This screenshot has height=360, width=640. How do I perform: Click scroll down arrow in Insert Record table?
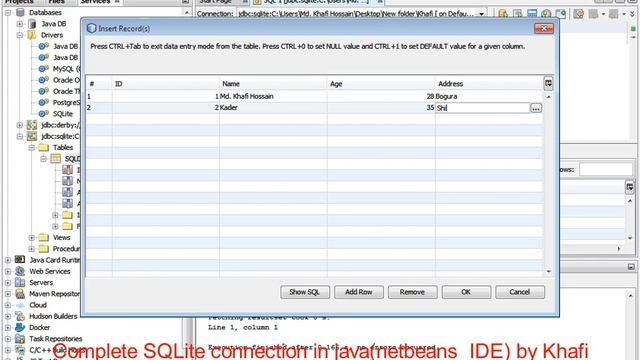pyautogui.click(x=549, y=271)
